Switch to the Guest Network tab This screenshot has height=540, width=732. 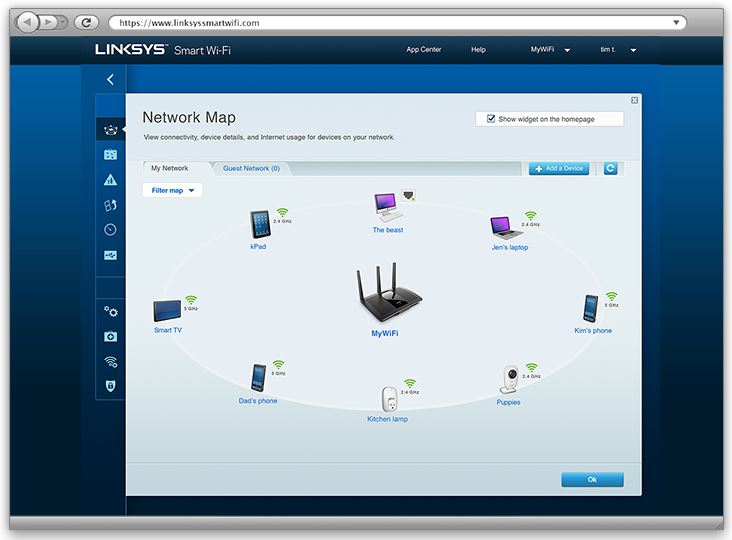click(251, 169)
